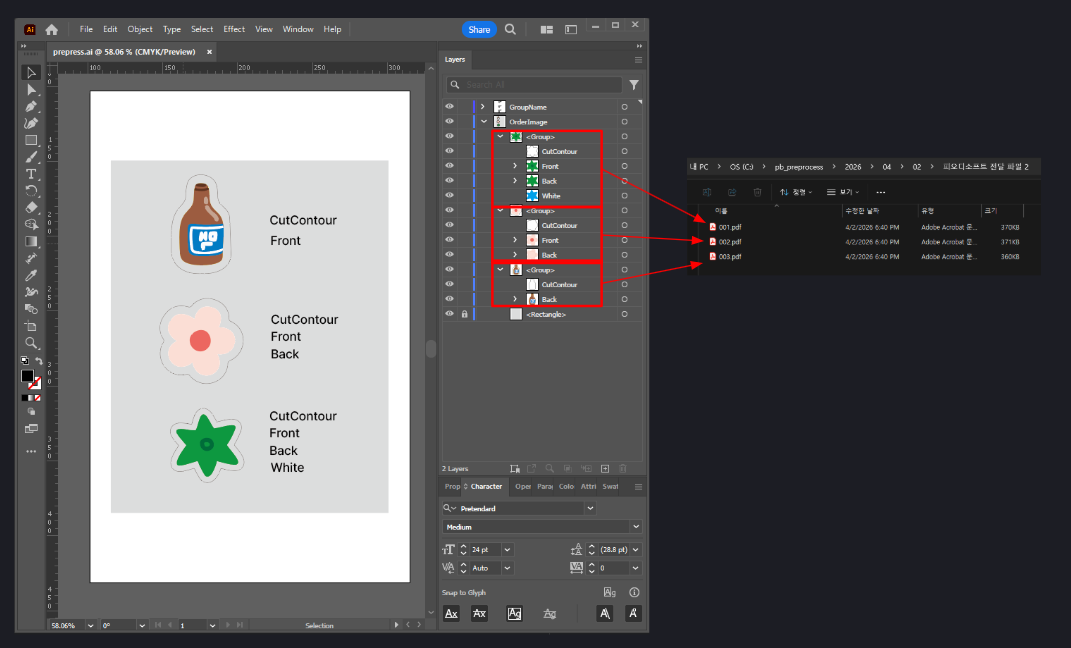Select the Pen tool
This screenshot has width=1071, height=648.
(31, 107)
